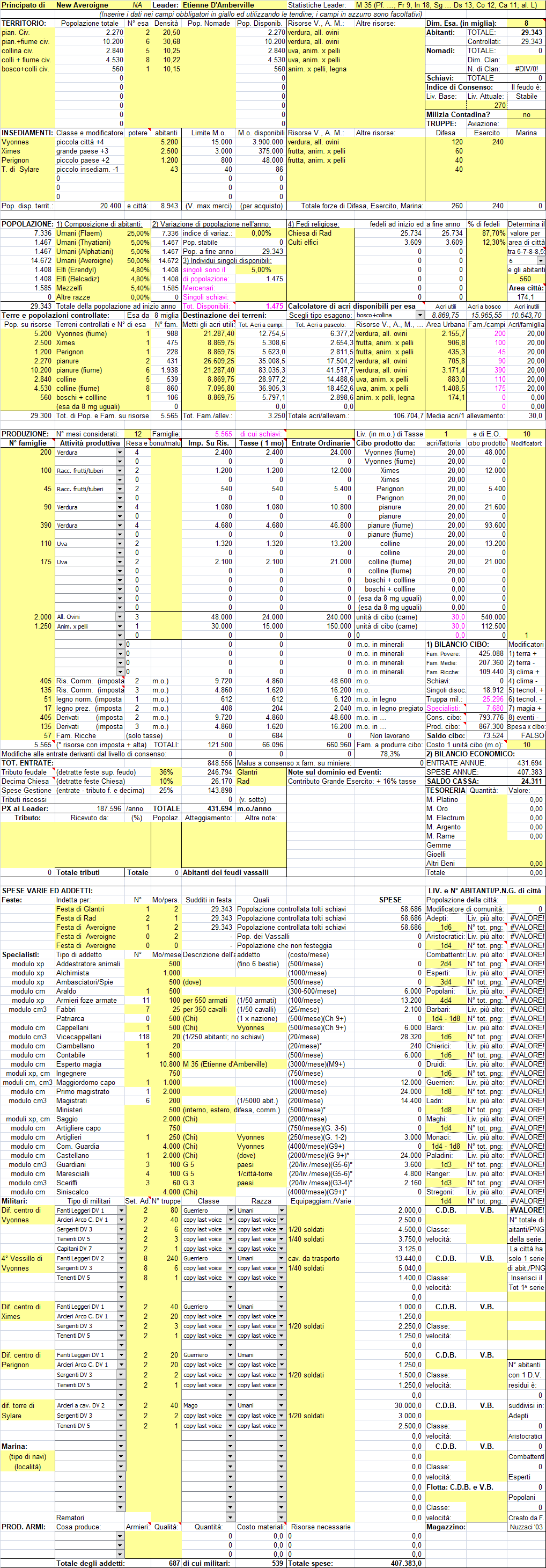
Task: Click the 'Elfi (Erendyl)' population cell
Action: (90, 269)
